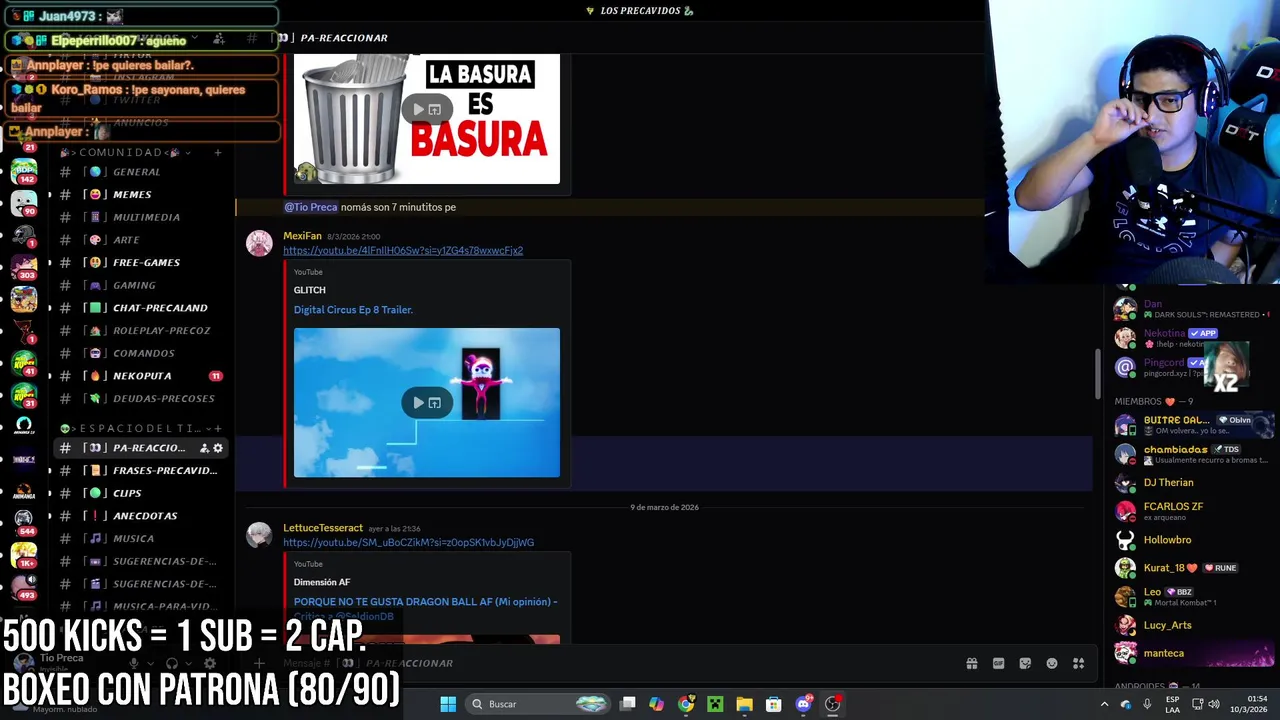This screenshot has height=720, width=1280.
Task: Click create invite icon on PA-REACCIO channel
Action: (x=204, y=448)
